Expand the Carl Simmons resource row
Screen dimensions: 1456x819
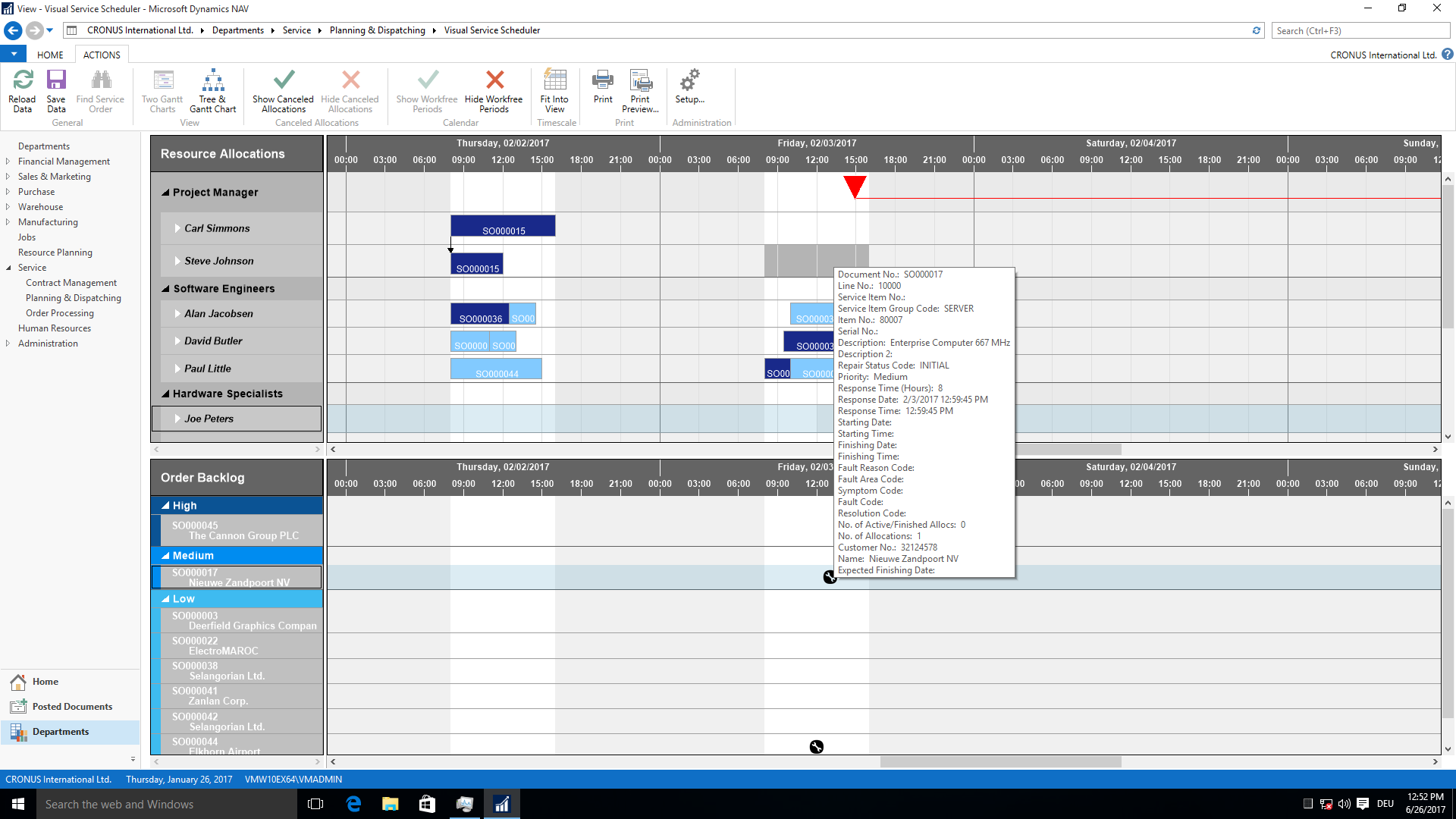pos(177,228)
